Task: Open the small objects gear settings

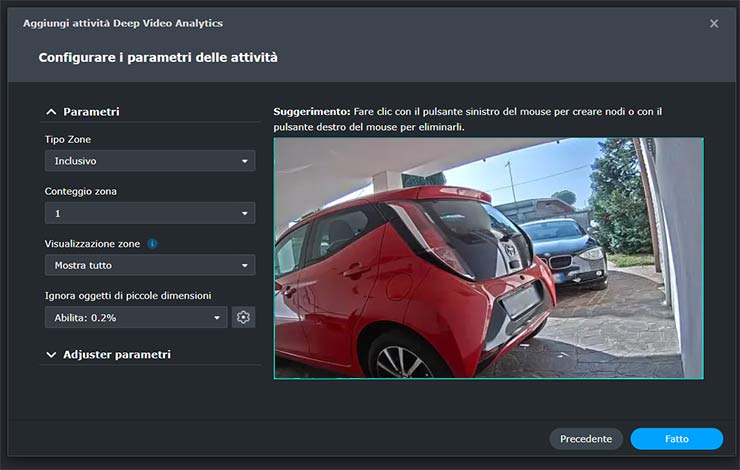Action: 242,317
